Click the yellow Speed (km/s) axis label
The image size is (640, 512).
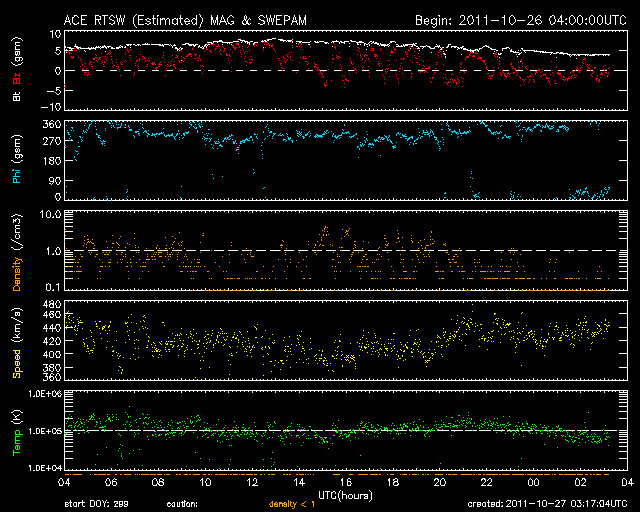pos(17,343)
